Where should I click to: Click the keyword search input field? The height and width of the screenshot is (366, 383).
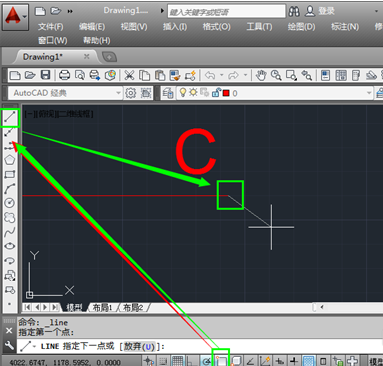pyautogui.click(x=226, y=12)
